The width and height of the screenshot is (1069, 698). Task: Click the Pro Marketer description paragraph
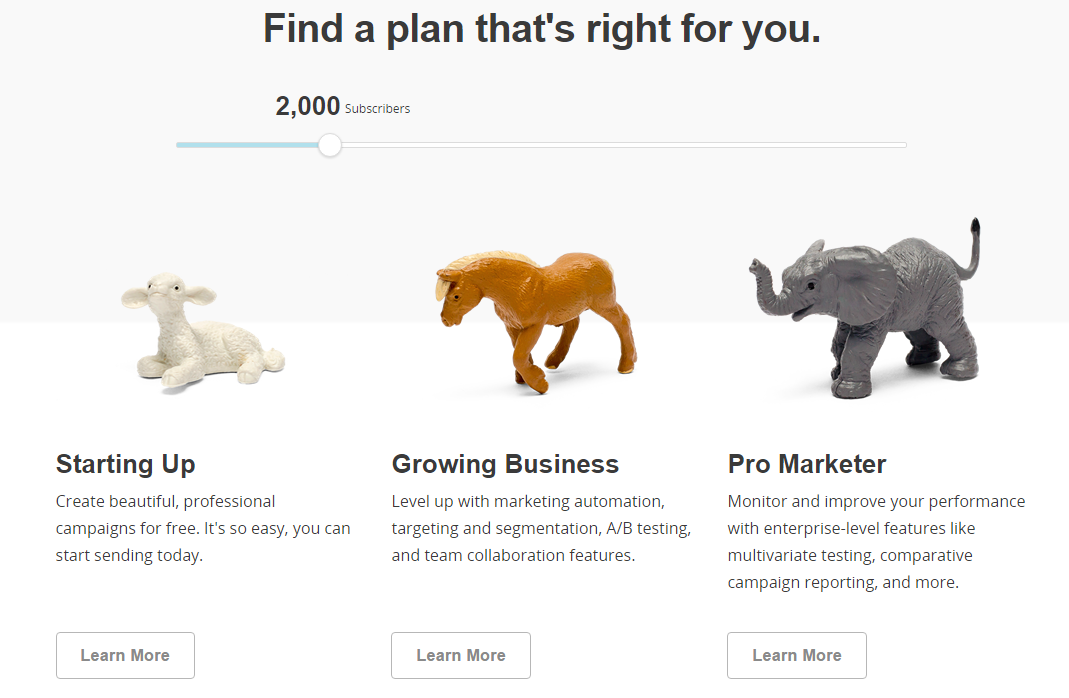[x=876, y=542]
